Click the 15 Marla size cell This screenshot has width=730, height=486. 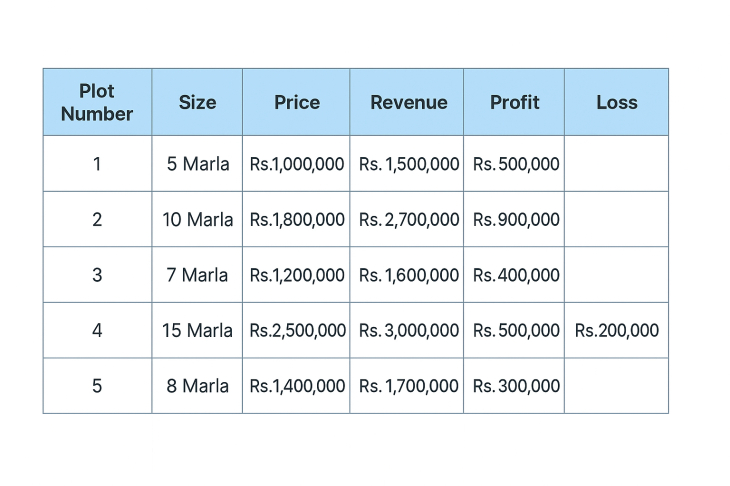[x=198, y=331]
